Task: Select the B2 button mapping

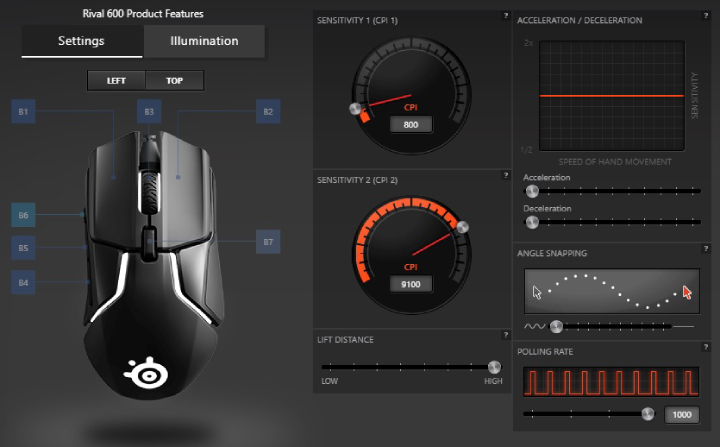Action: click(267, 113)
